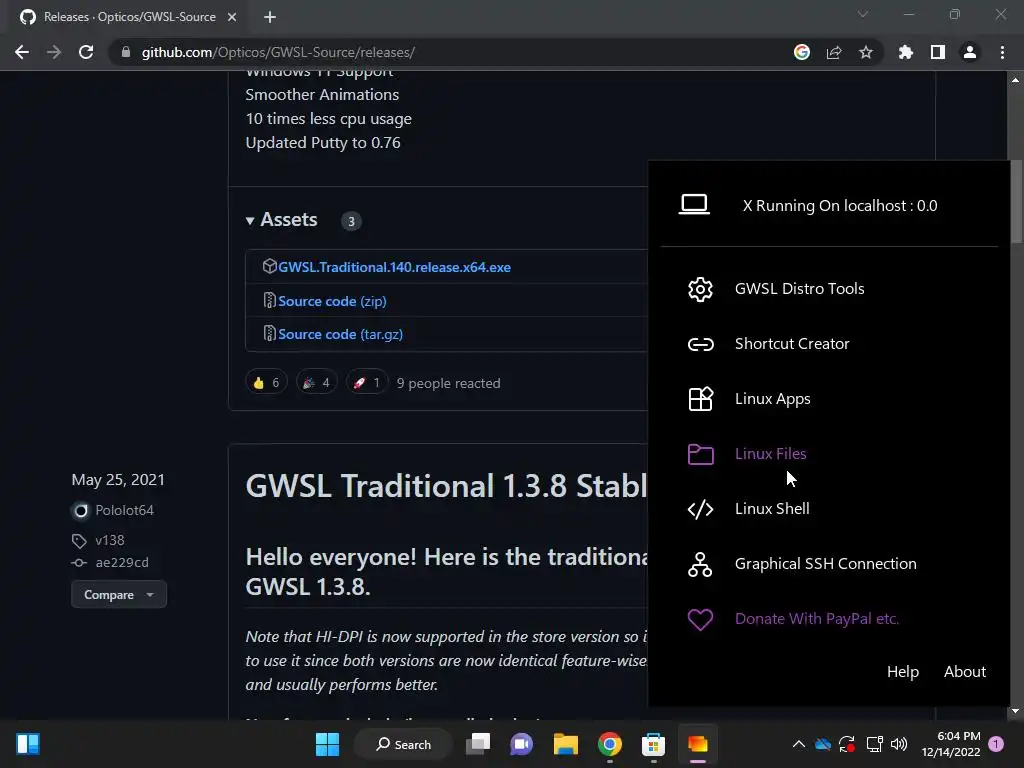Click the party popper reaction with 4
This screenshot has height=768, width=1024.
coord(317,383)
